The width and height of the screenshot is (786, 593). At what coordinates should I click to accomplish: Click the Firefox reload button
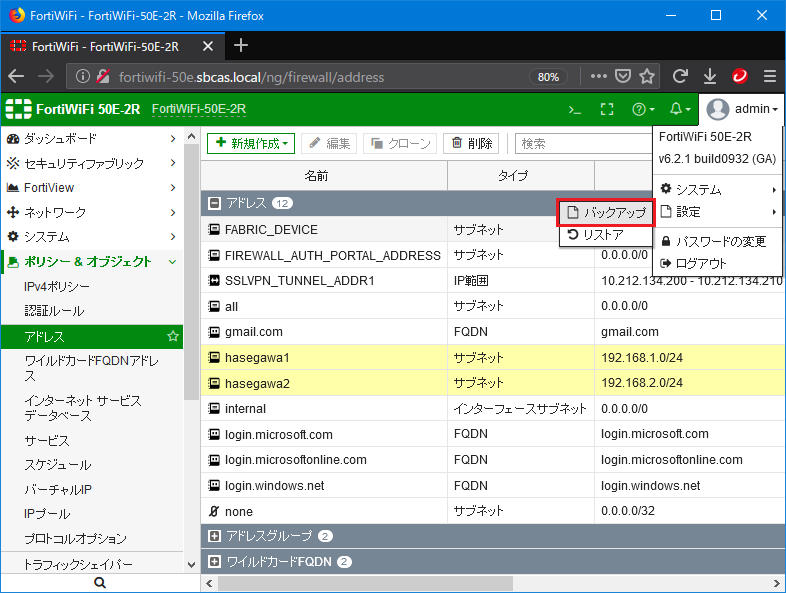pos(680,76)
